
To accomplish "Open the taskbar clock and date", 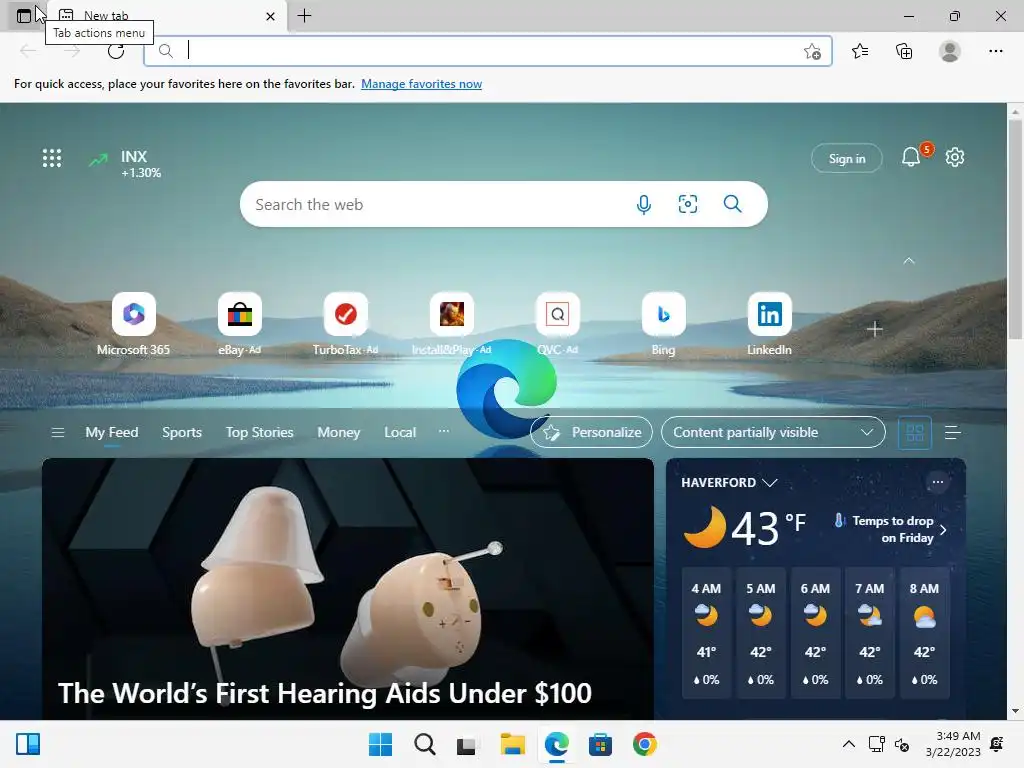I will [953, 744].
